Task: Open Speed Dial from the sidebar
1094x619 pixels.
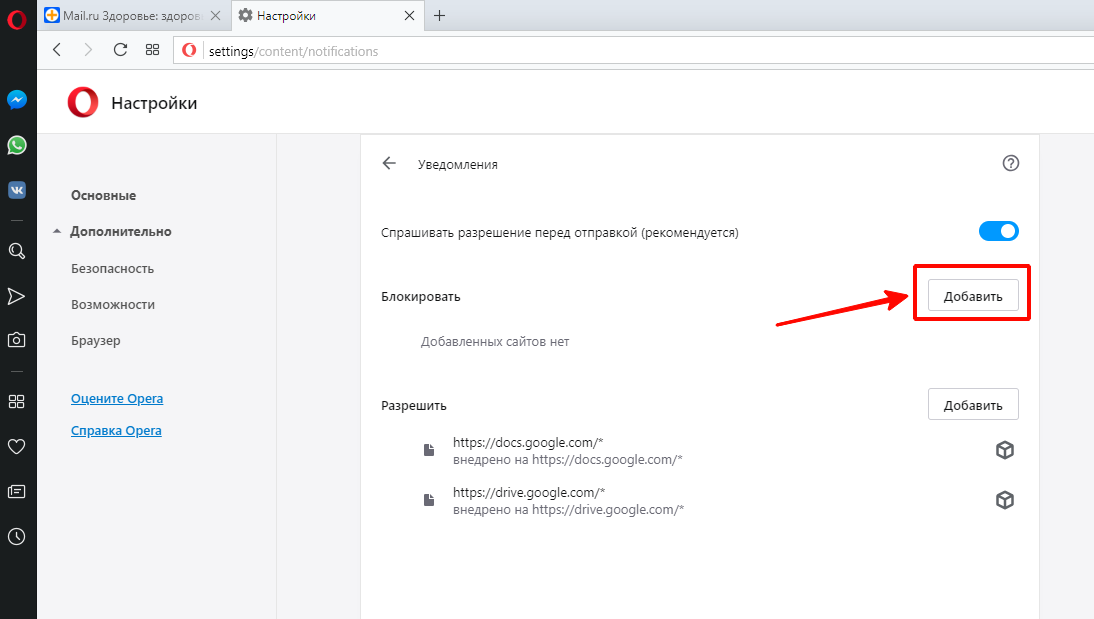Action: click(17, 401)
